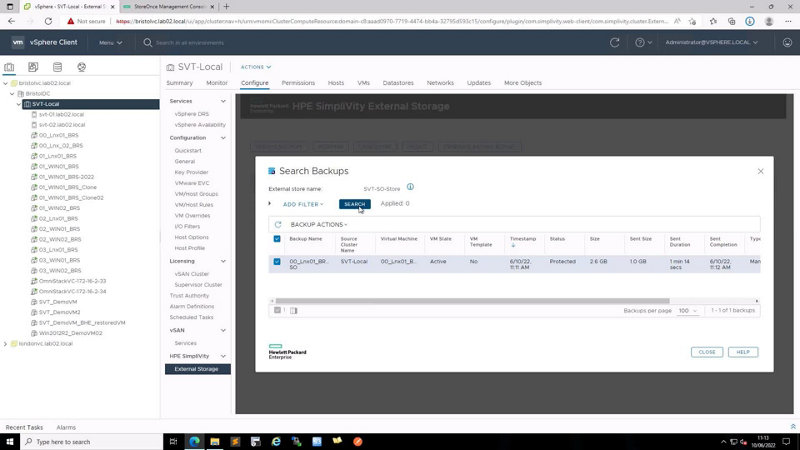Image resolution: width=800 pixels, height=450 pixels.
Task: Open the vSphere Menu dropdown
Action: [x=111, y=43]
